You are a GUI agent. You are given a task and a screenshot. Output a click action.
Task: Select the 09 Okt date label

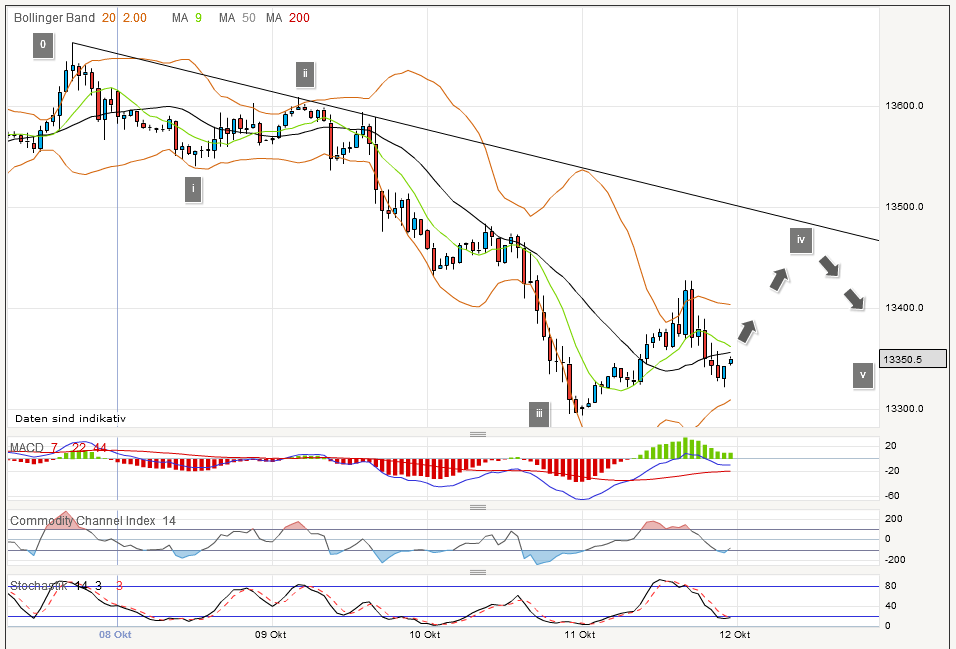(271, 634)
